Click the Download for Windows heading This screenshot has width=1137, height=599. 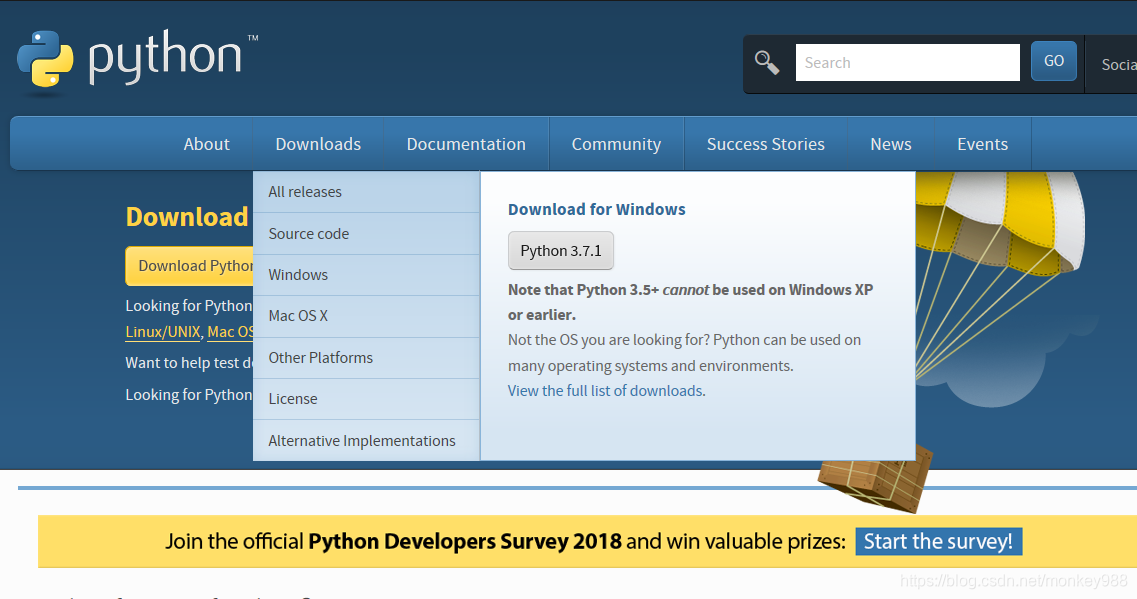click(596, 210)
